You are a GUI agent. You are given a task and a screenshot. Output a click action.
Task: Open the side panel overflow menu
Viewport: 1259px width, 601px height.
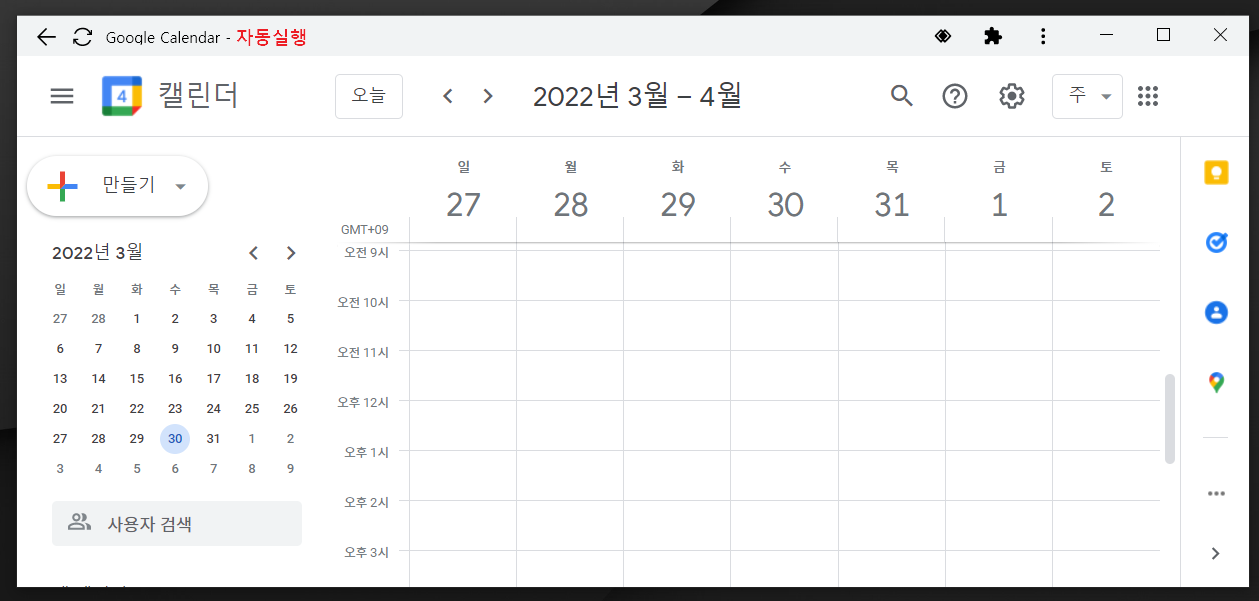[x=1215, y=493]
